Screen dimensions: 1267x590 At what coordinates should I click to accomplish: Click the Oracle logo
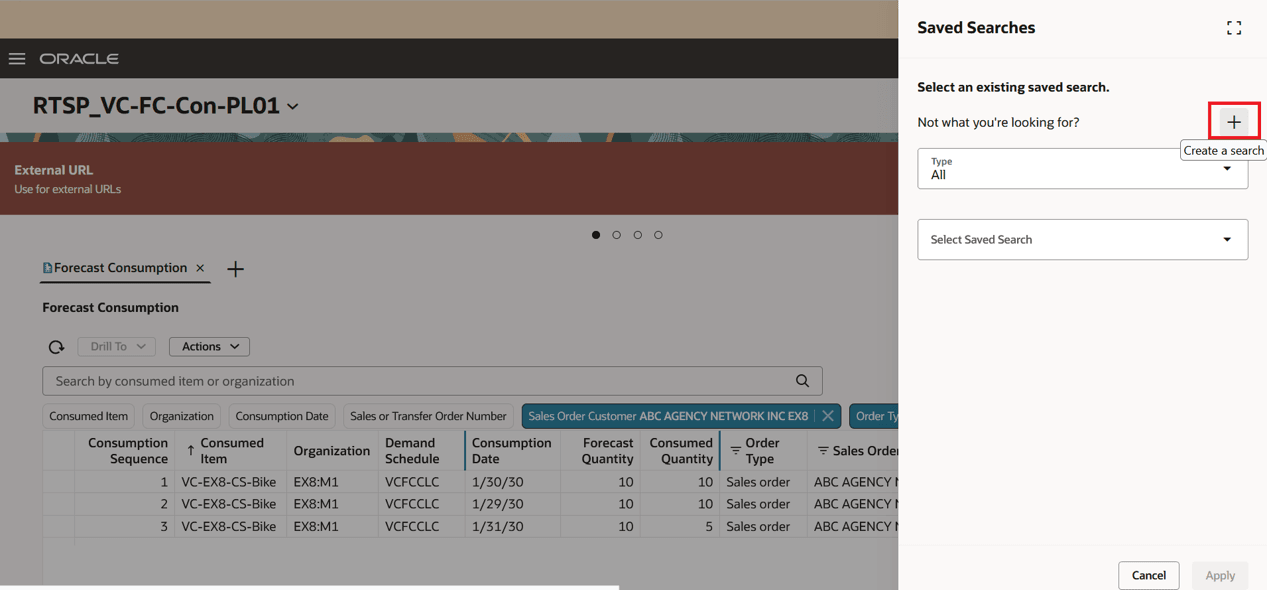click(x=79, y=59)
